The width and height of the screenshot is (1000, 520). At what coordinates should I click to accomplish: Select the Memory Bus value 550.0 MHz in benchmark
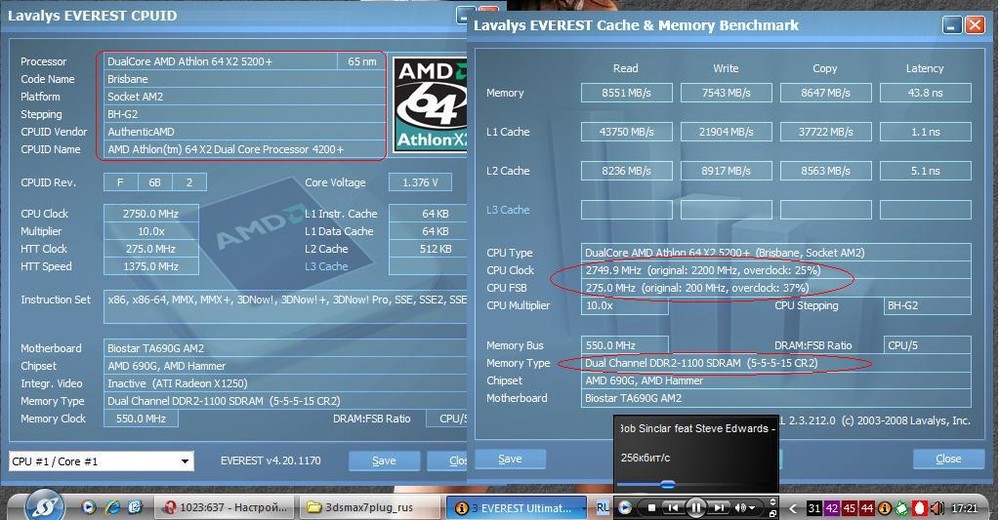625,345
